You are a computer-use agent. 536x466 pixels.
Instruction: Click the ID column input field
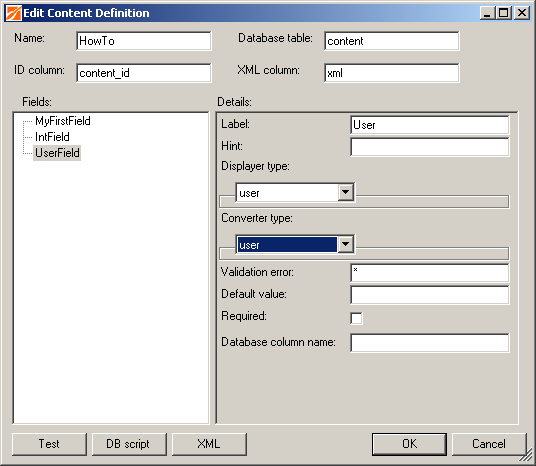[x=144, y=73]
